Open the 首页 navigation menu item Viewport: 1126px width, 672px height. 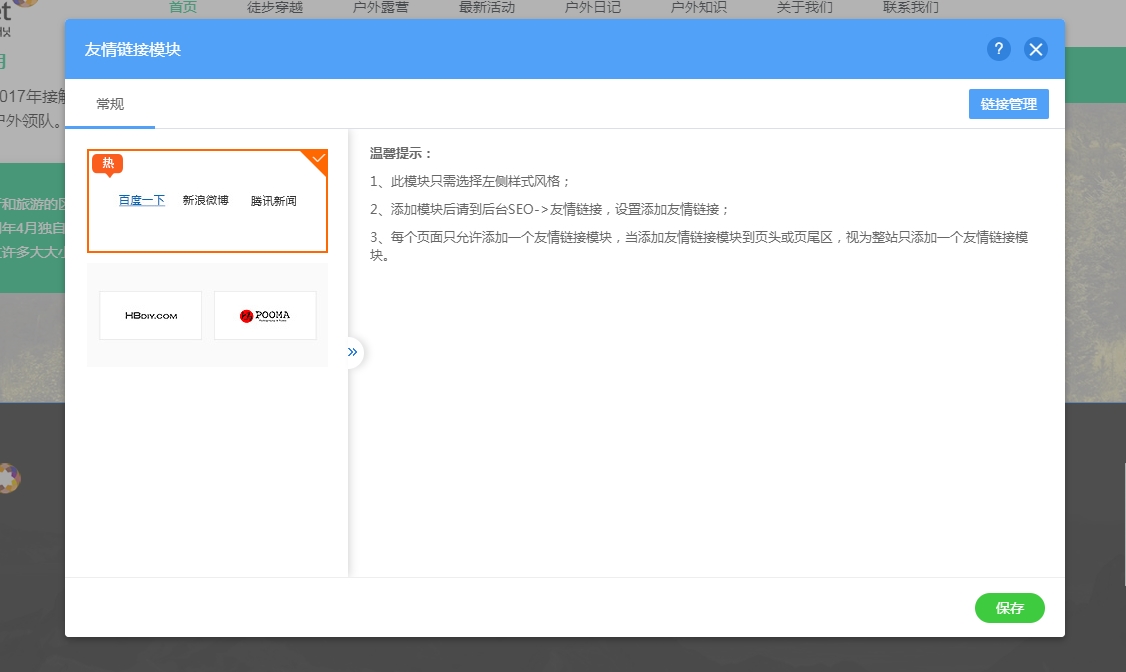click(x=183, y=8)
